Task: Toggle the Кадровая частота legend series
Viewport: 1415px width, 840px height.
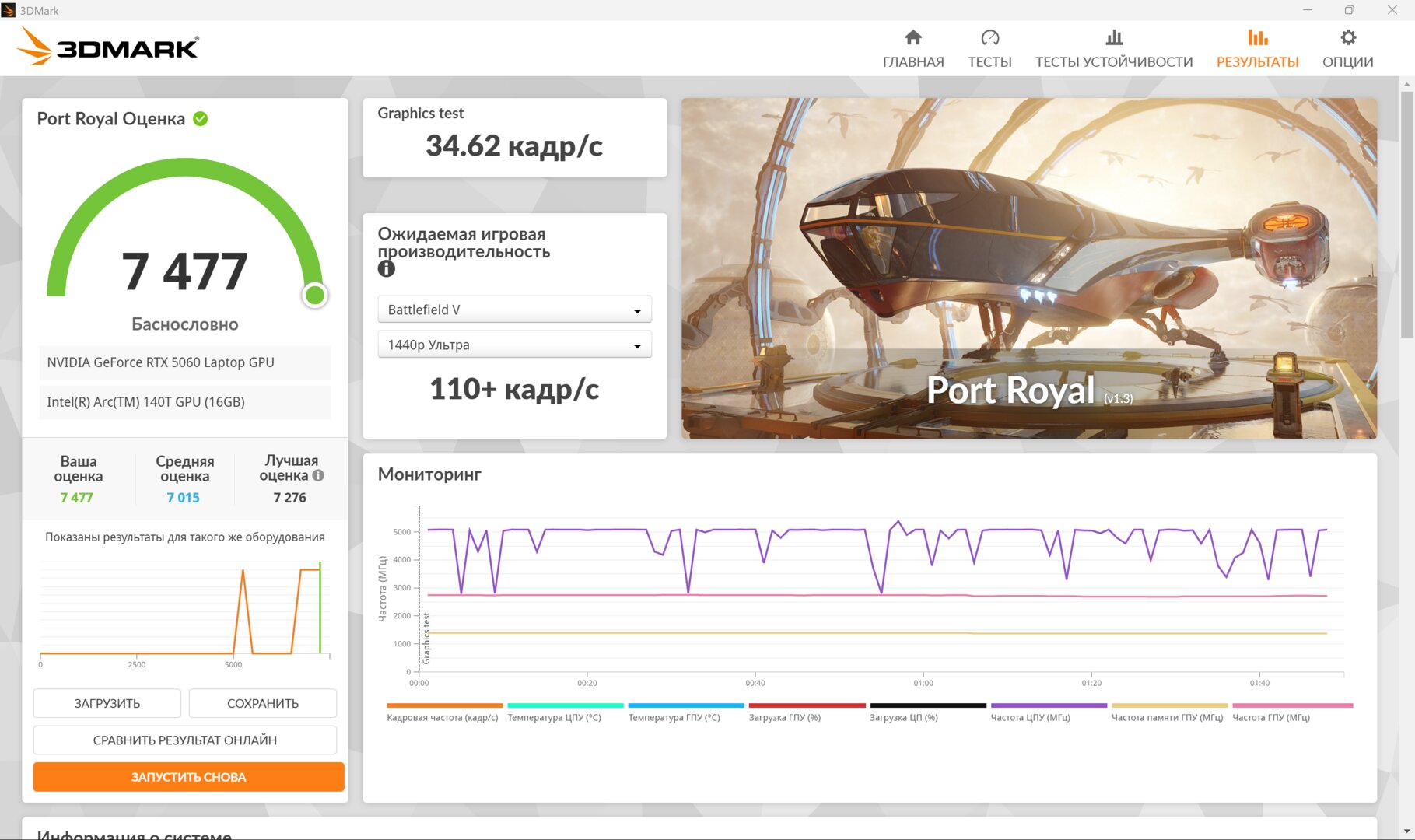Action: [443, 712]
